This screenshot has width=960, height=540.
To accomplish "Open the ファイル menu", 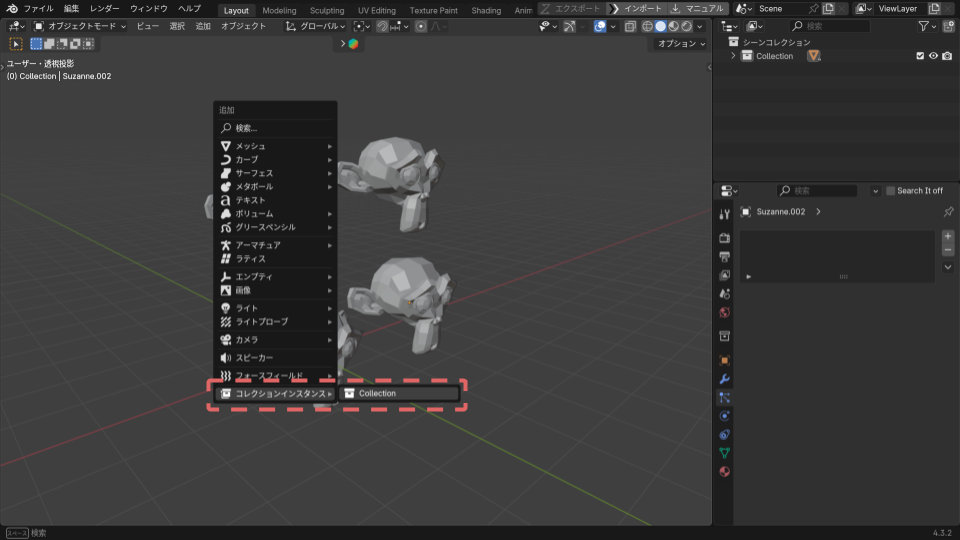I will [x=38, y=9].
